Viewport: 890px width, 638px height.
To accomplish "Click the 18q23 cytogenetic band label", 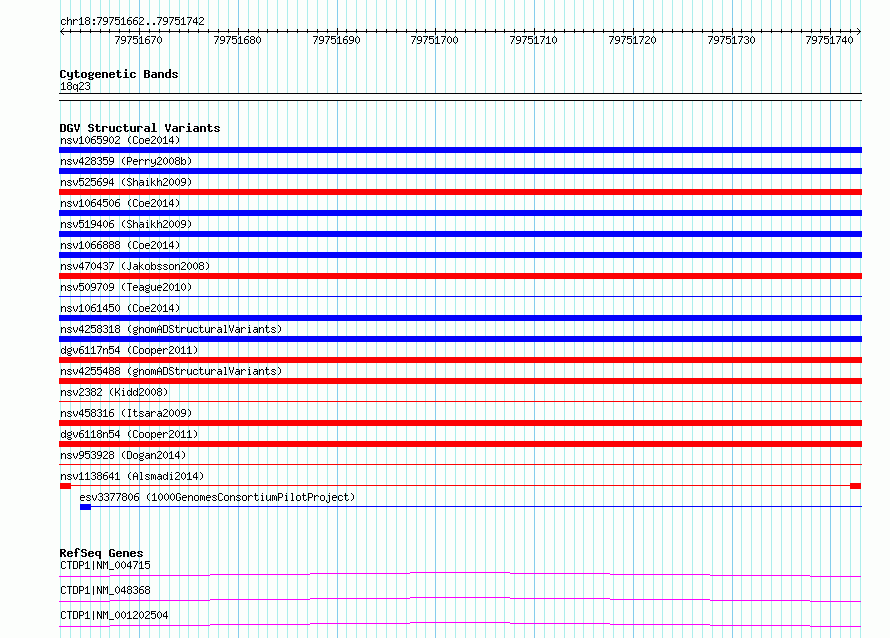I will tap(75, 86).
